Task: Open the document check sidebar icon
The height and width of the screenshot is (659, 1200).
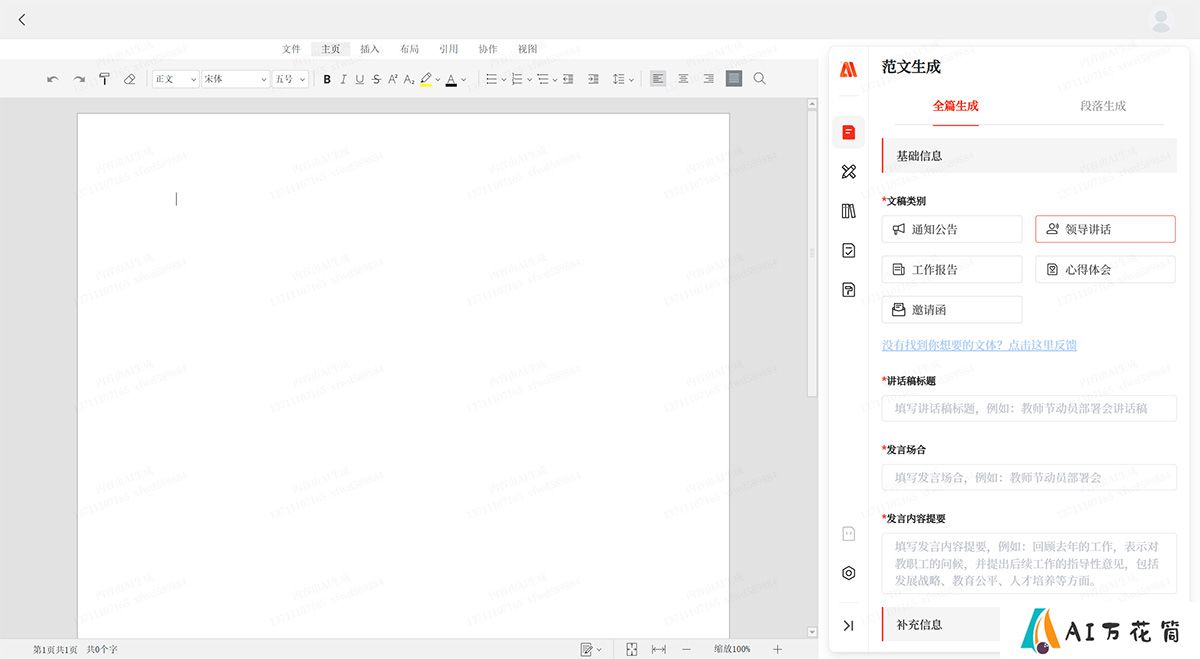Action: coord(848,250)
